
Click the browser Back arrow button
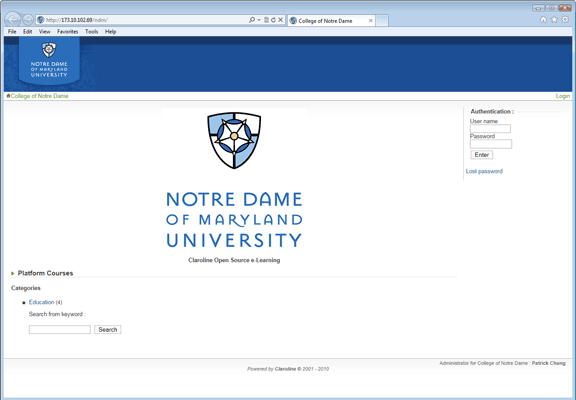(x=13, y=19)
